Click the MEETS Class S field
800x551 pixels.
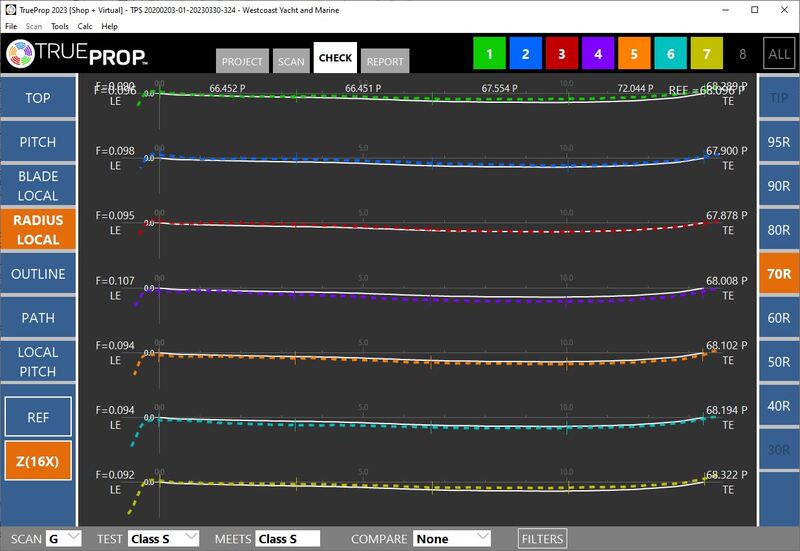coord(287,539)
